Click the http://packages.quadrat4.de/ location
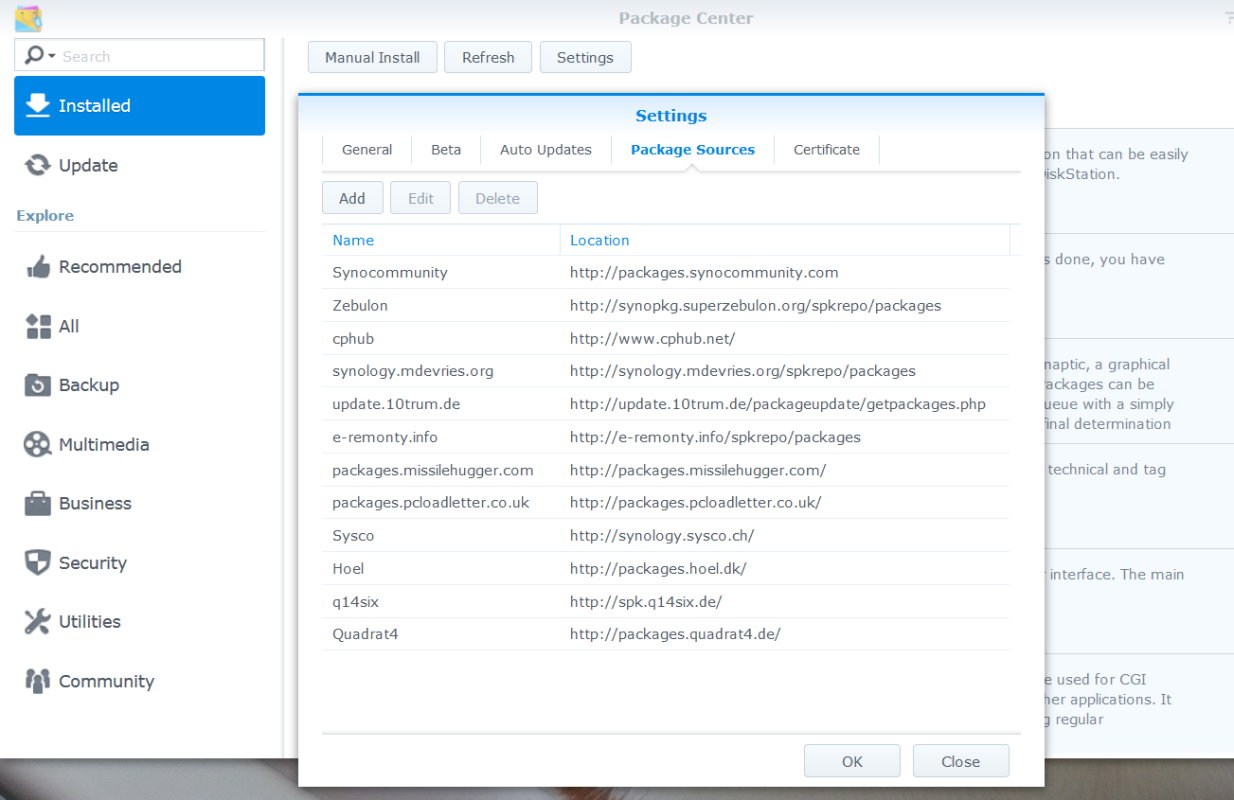Screen dimensions: 1234x800 coord(675,634)
